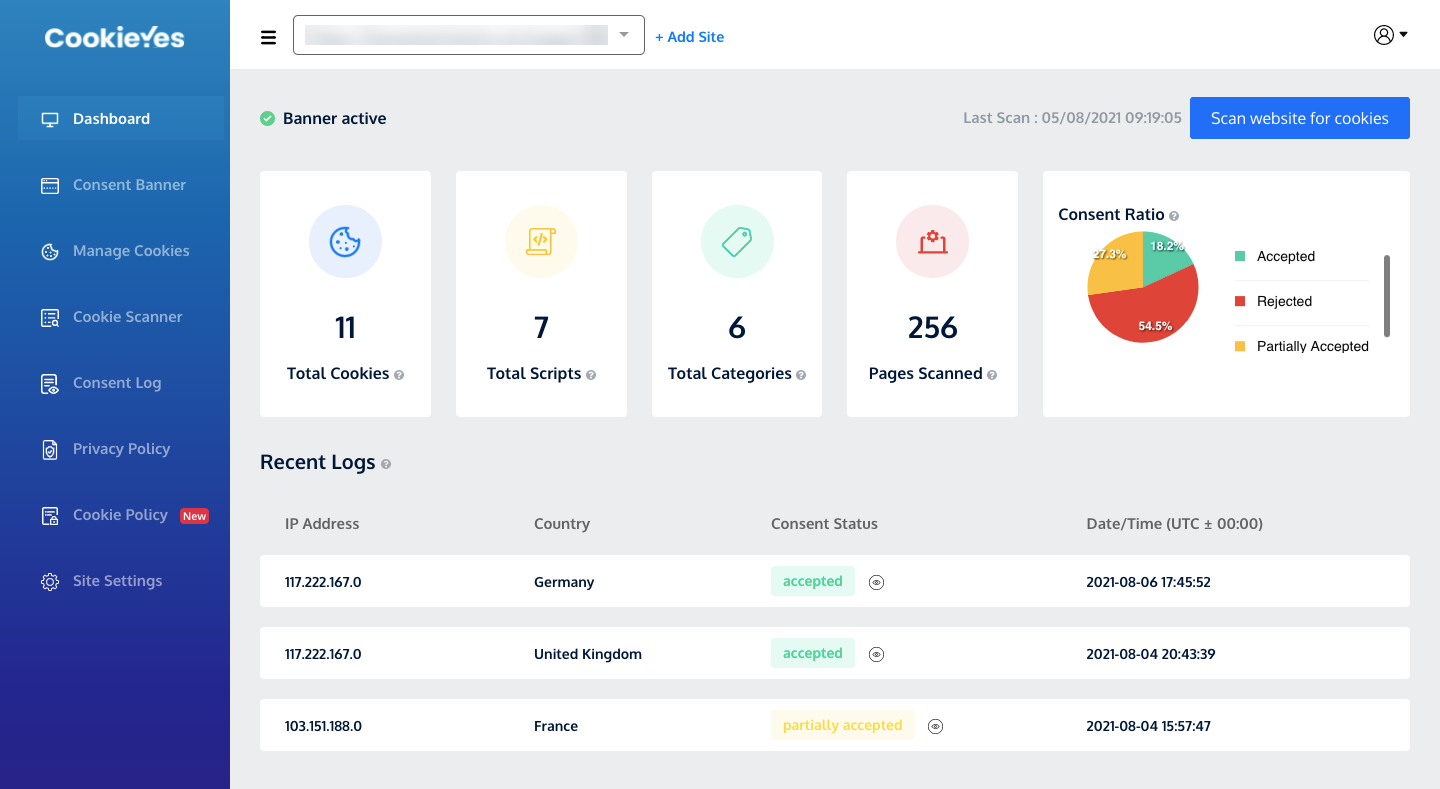Click red Rejected legend swatch
Image resolution: width=1440 pixels, height=789 pixels.
pyautogui.click(x=1240, y=301)
